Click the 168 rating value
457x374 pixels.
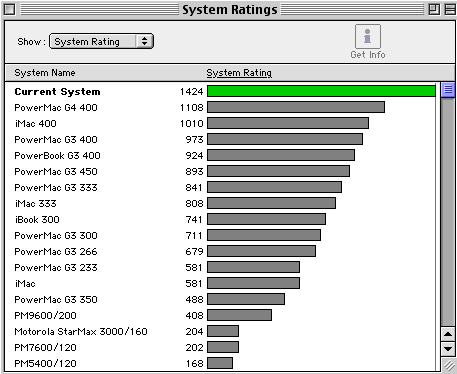[x=195, y=363]
